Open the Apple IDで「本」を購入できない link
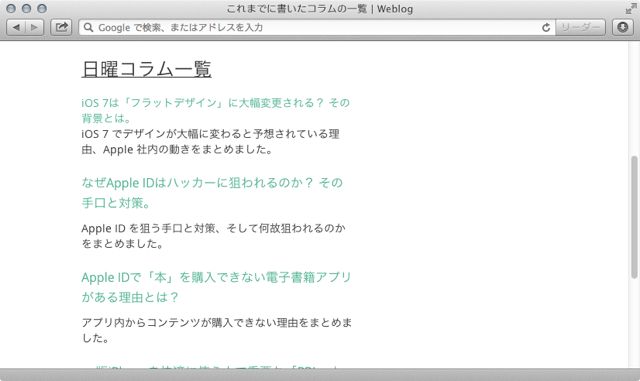The image size is (640, 381). (x=216, y=287)
